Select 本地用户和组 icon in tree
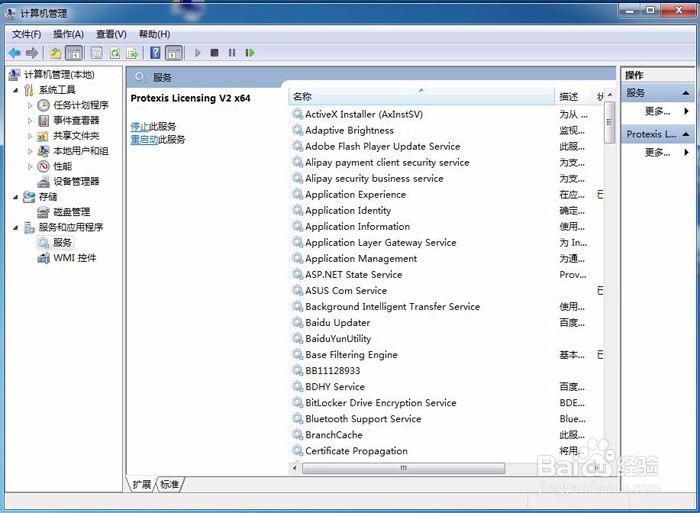Image resolution: width=700 pixels, height=513 pixels. point(43,151)
